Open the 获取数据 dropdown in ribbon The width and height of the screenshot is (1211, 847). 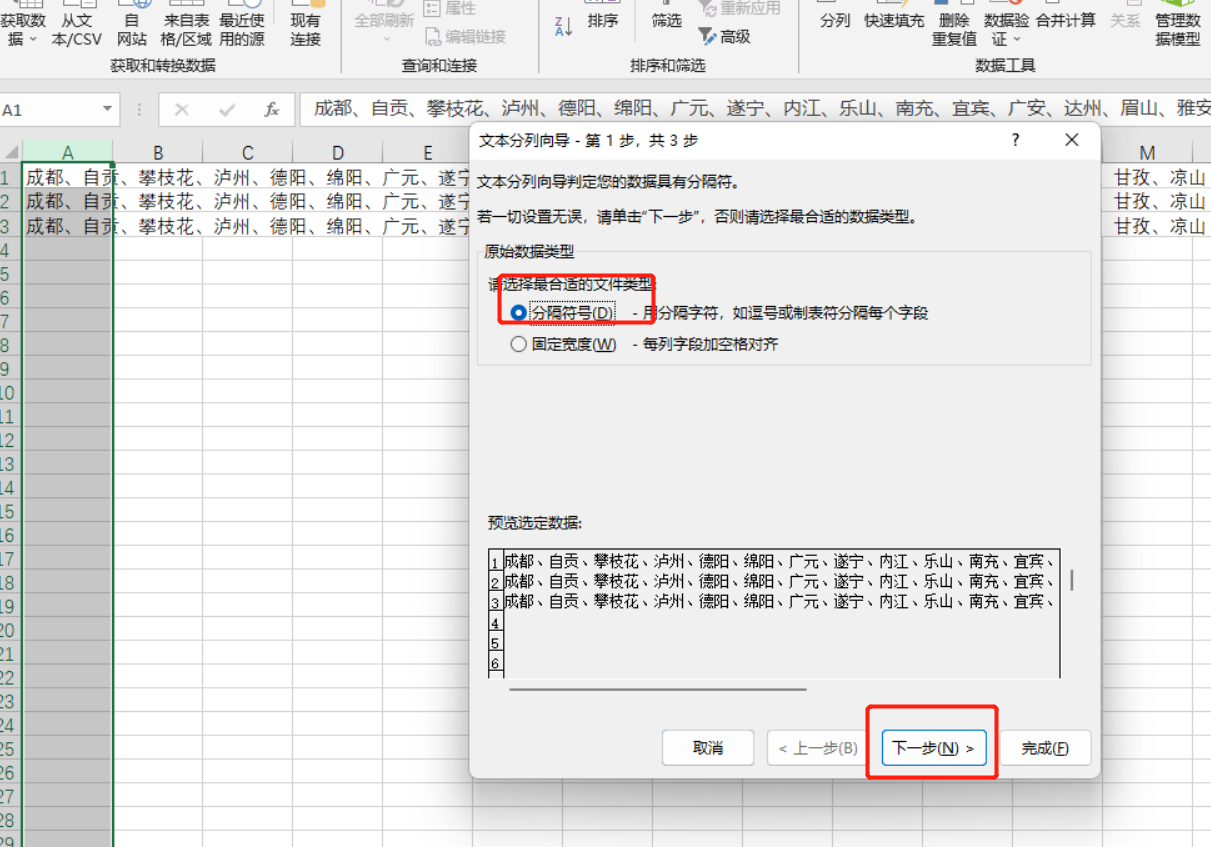click(22, 24)
